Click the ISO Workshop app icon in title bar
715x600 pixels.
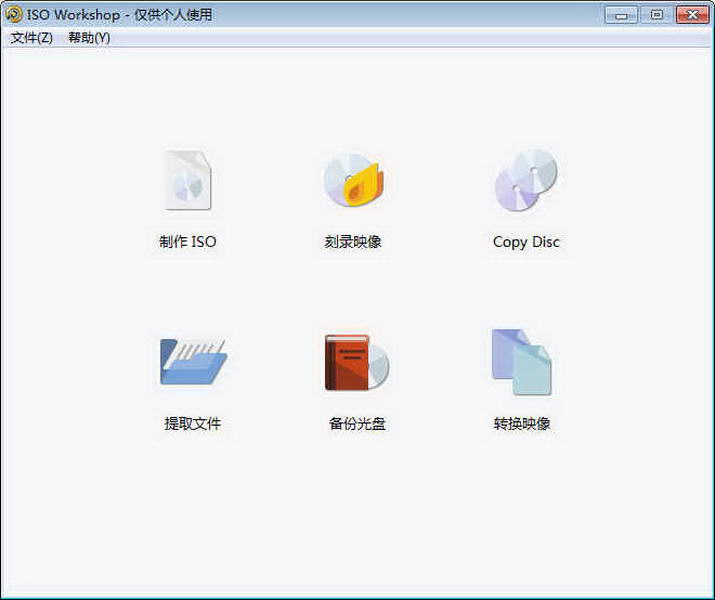[x=14, y=15]
